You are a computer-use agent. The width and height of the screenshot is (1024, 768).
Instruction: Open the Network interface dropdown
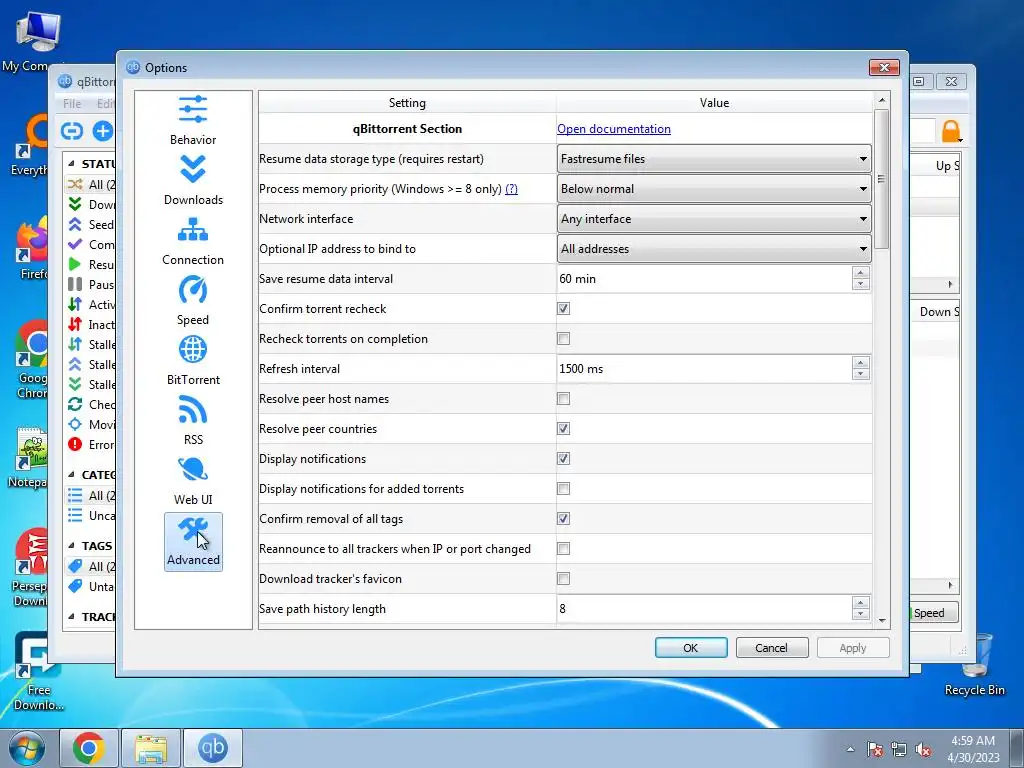[714, 219]
